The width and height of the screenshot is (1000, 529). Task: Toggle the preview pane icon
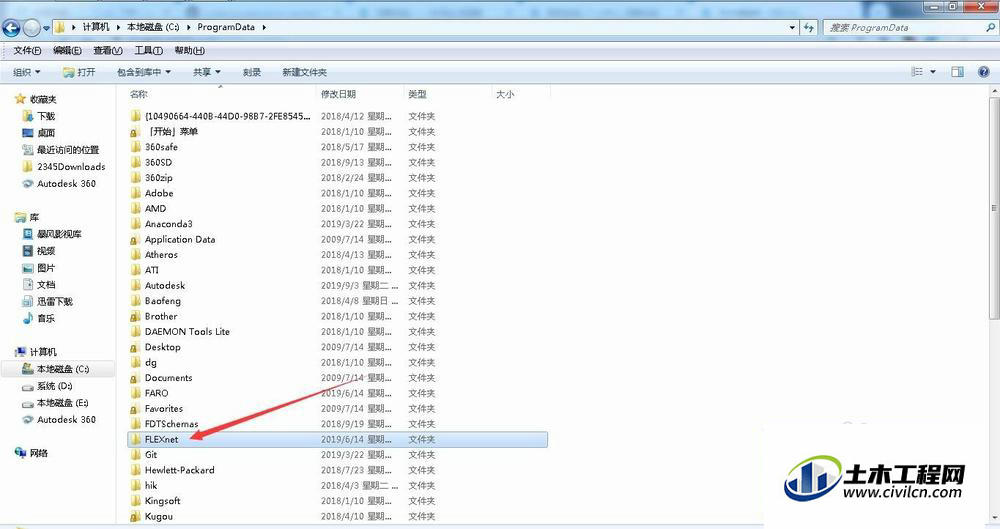(957, 72)
